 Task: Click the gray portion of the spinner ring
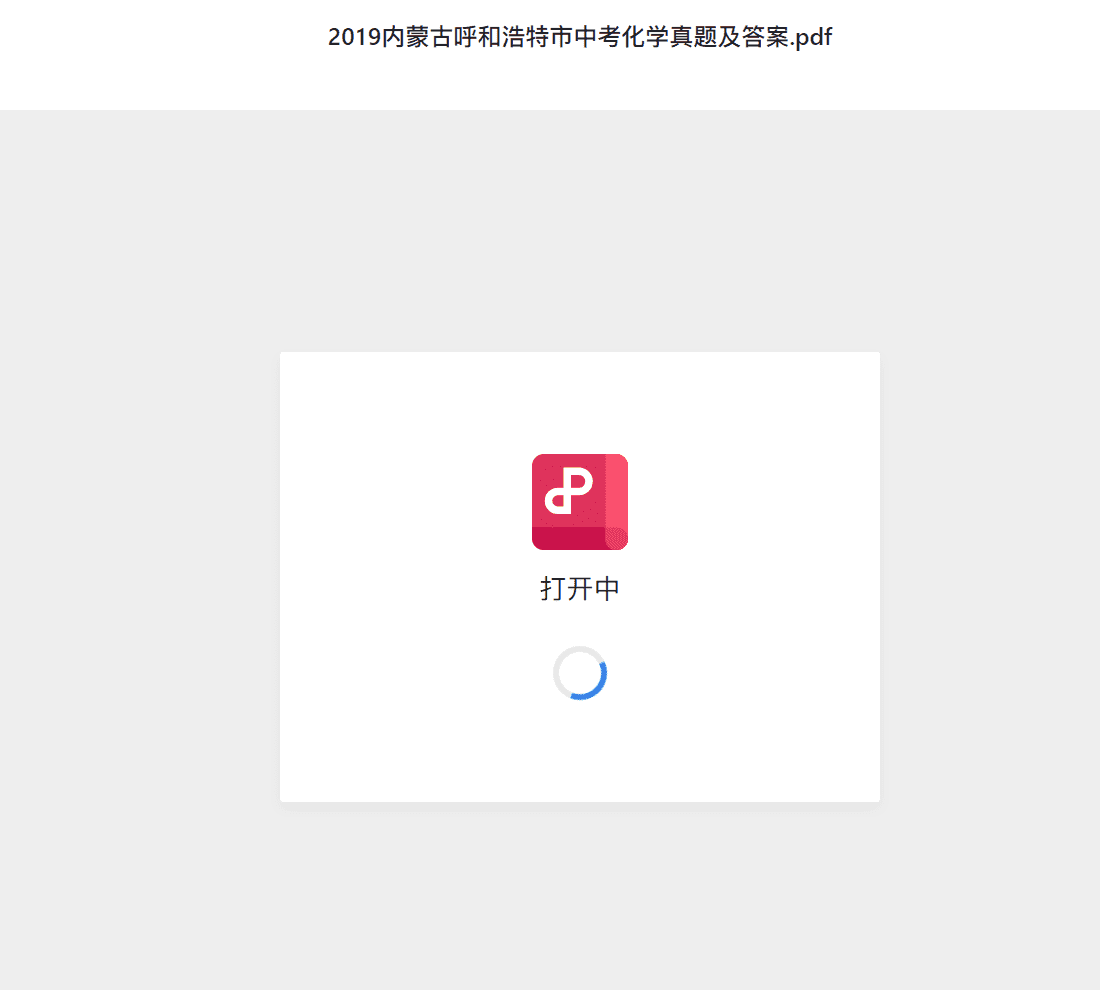coord(565,663)
